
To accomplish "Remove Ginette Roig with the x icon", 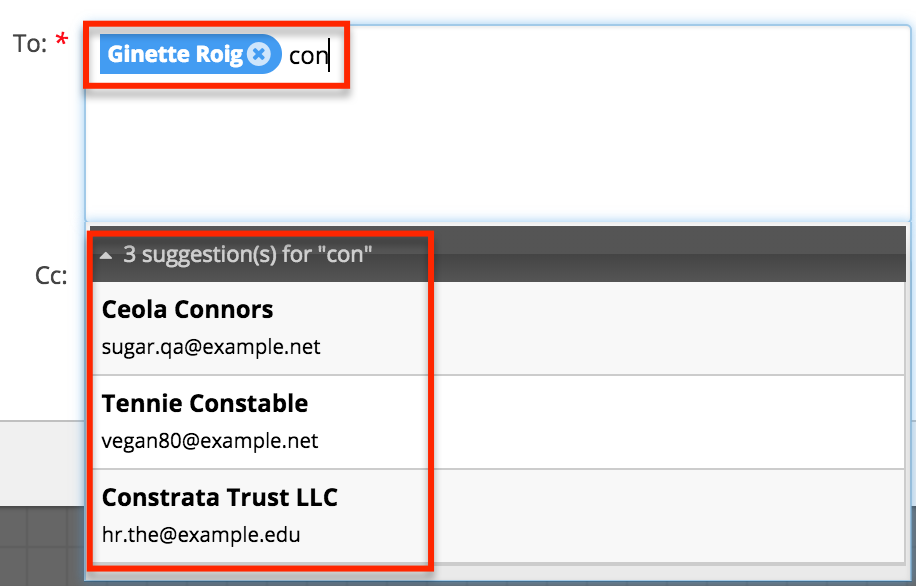I will [x=258, y=54].
